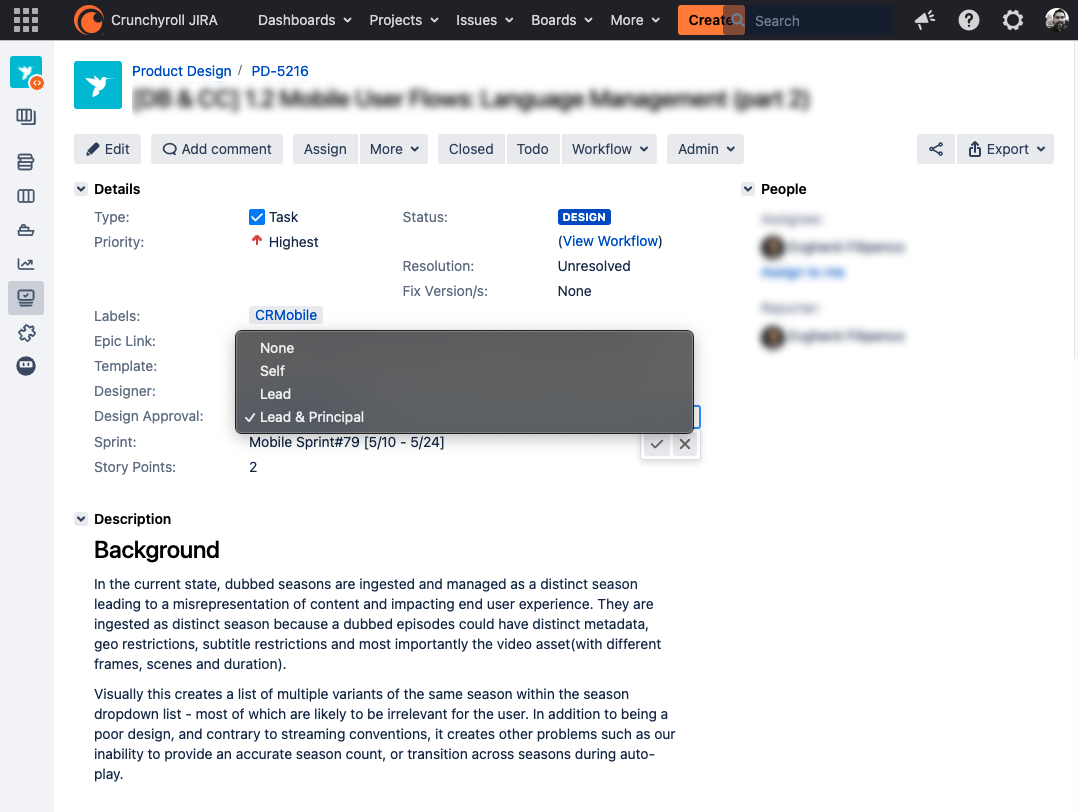Screen dimensions: 1078x812
Task: Click the project hummingbird icon in sidebar
Action: click(26, 72)
